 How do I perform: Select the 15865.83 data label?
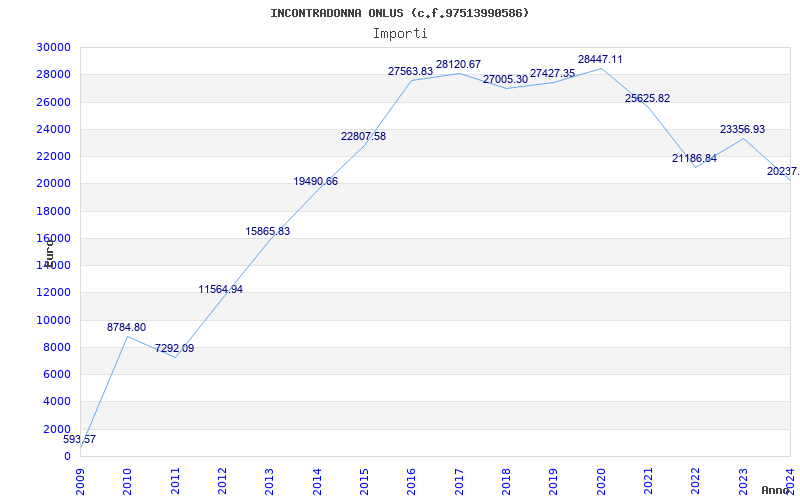tap(267, 231)
